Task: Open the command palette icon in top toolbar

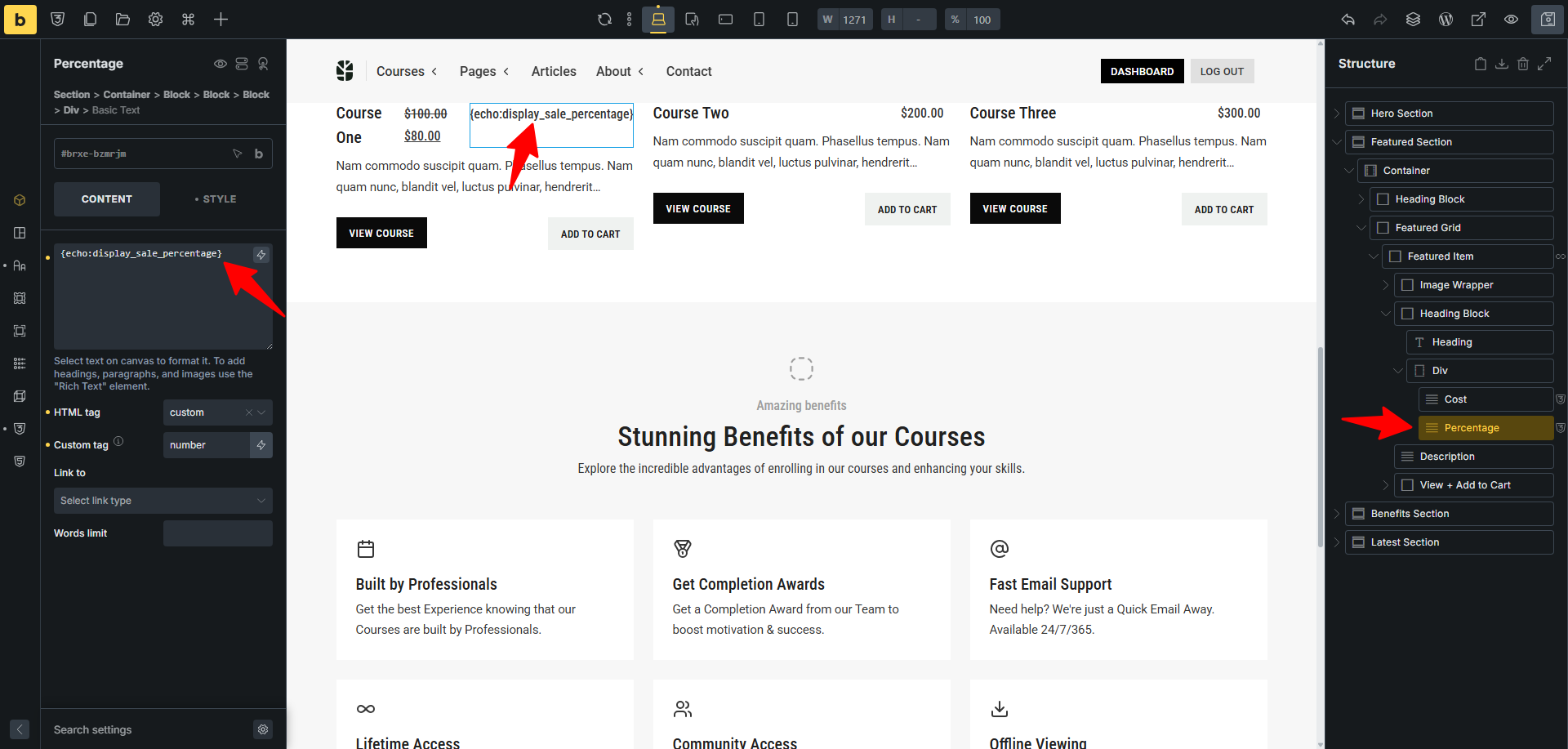Action: click(x=188, y=20)
